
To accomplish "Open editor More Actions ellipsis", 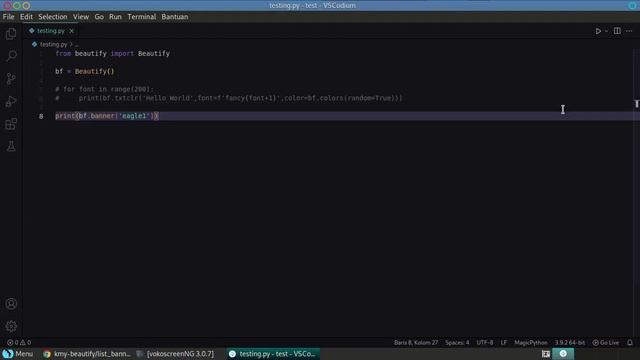I will click(629, 31).
